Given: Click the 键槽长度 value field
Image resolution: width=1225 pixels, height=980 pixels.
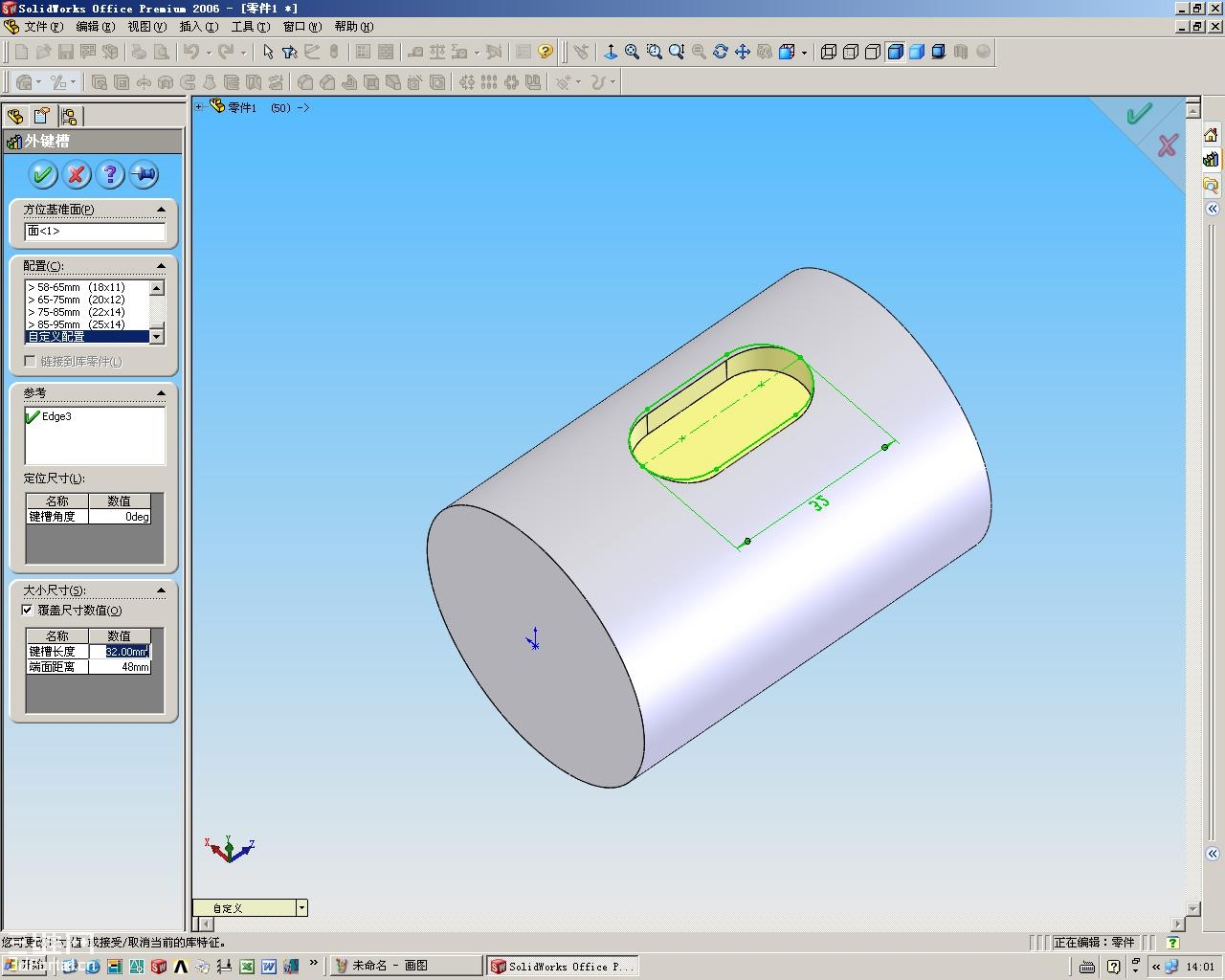Looking at the screenshot, I should coord(120,651).
